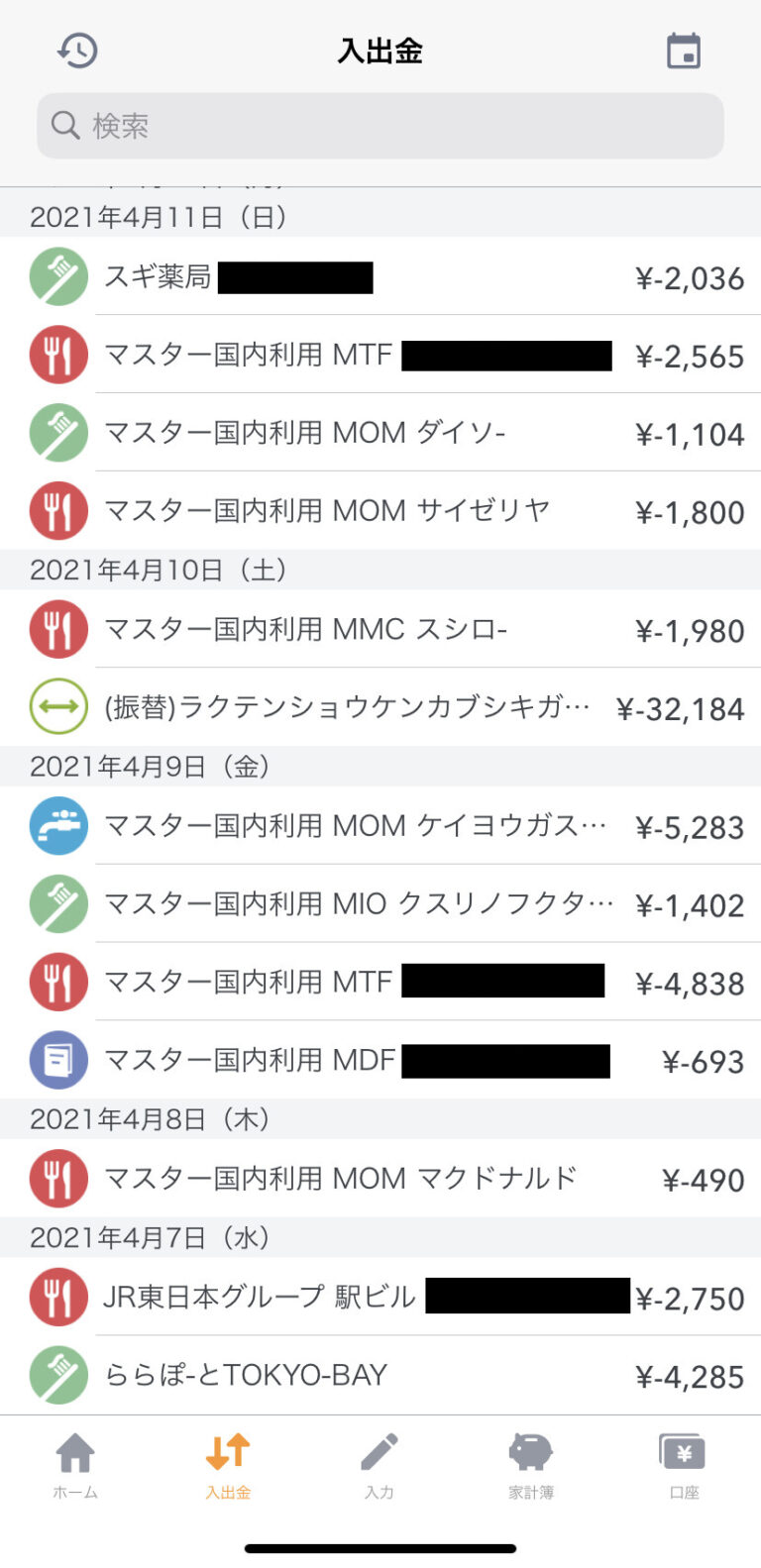
Task: Tap the book icon for MDF entry
Action: 58,1061
